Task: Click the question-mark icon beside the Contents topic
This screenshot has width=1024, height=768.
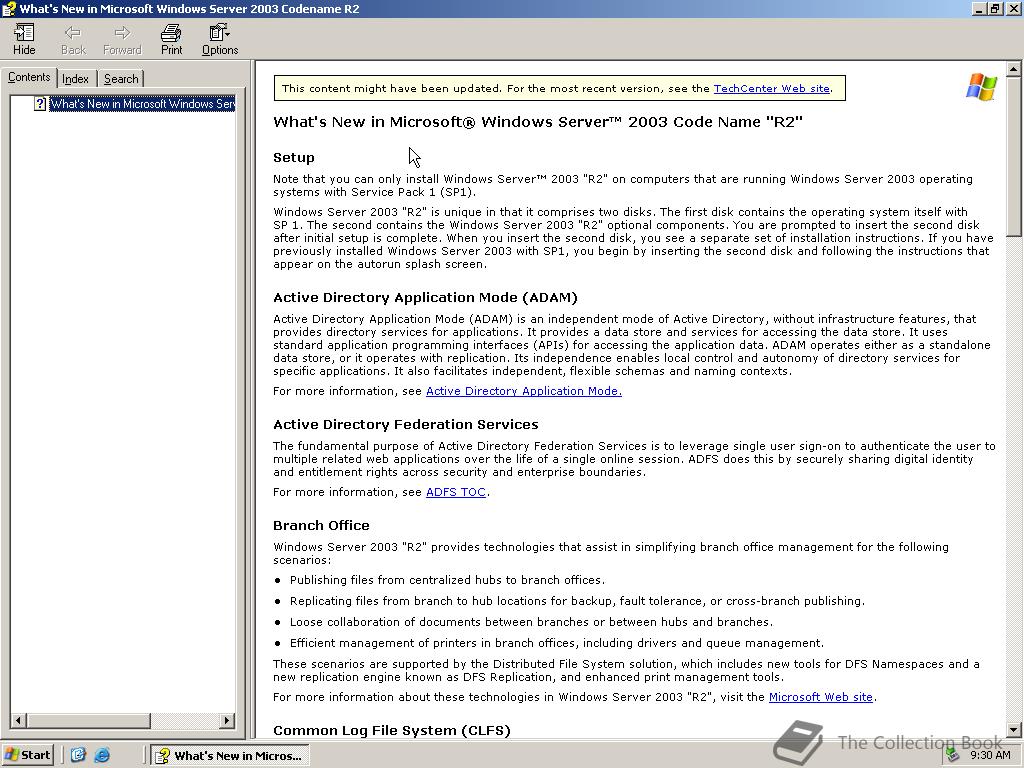Action: pyautogui.click(x=39, y=103)
